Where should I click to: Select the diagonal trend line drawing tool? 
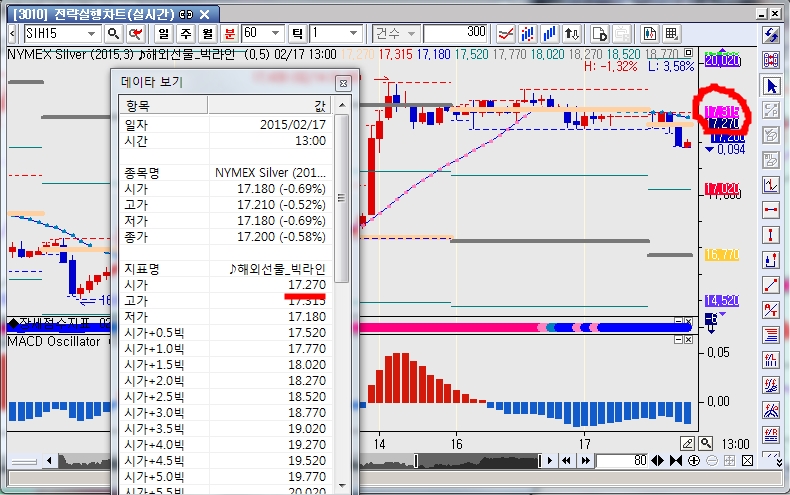coord(771,284)
